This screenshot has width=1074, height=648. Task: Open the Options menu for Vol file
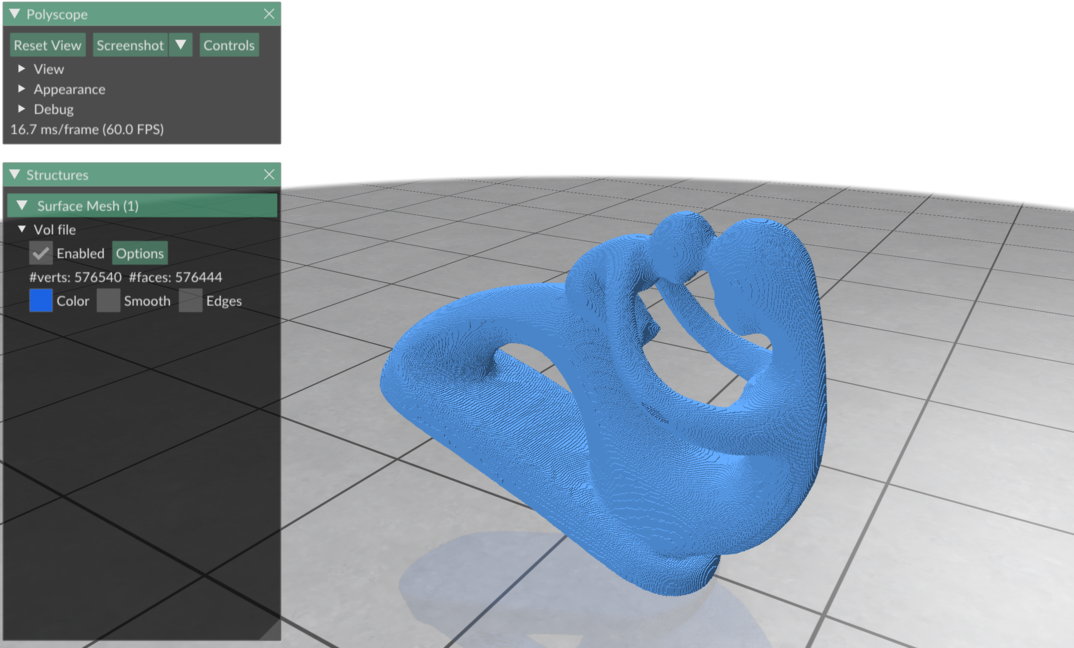coord(140,254)
